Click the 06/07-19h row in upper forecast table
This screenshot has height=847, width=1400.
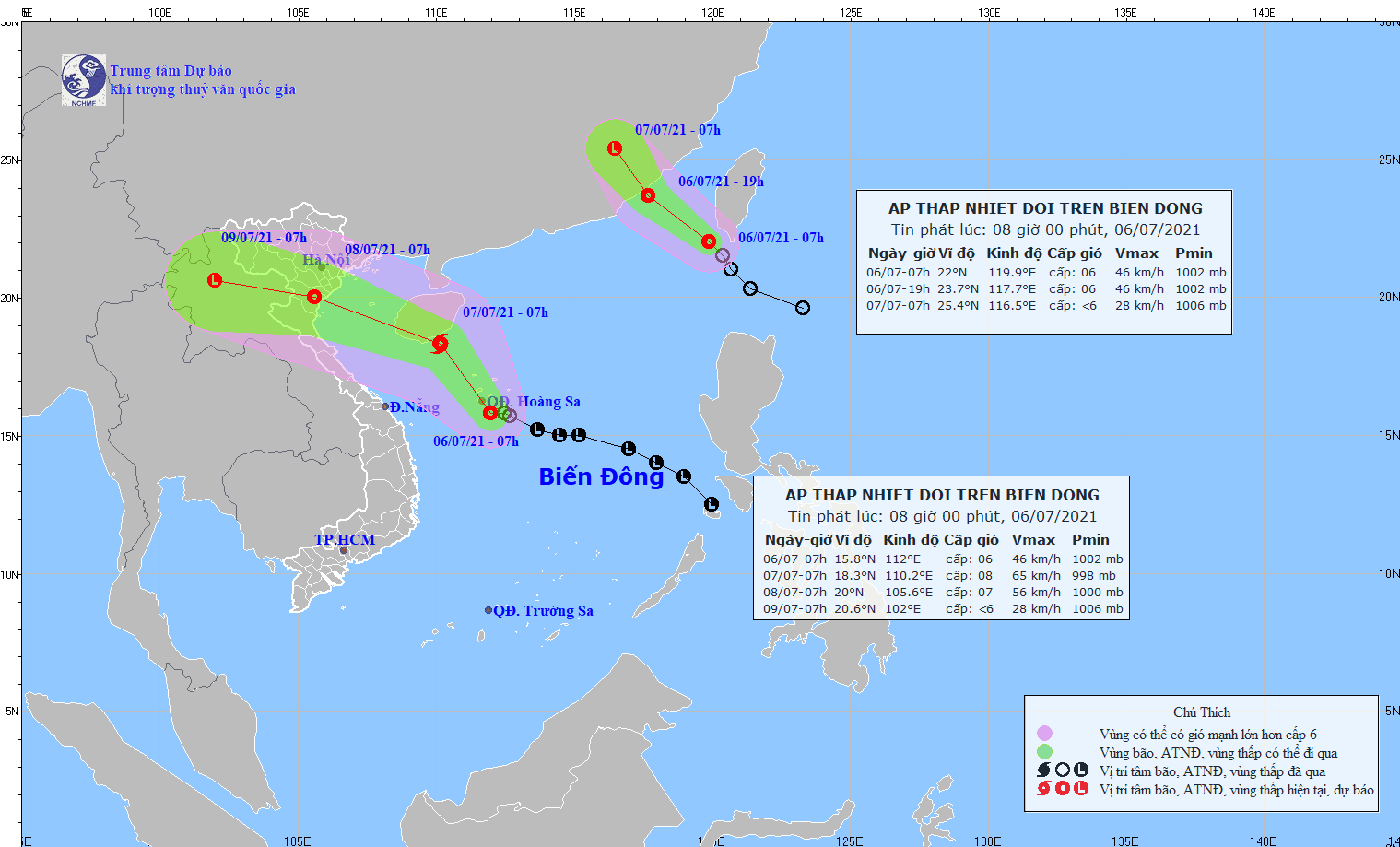1045,288
